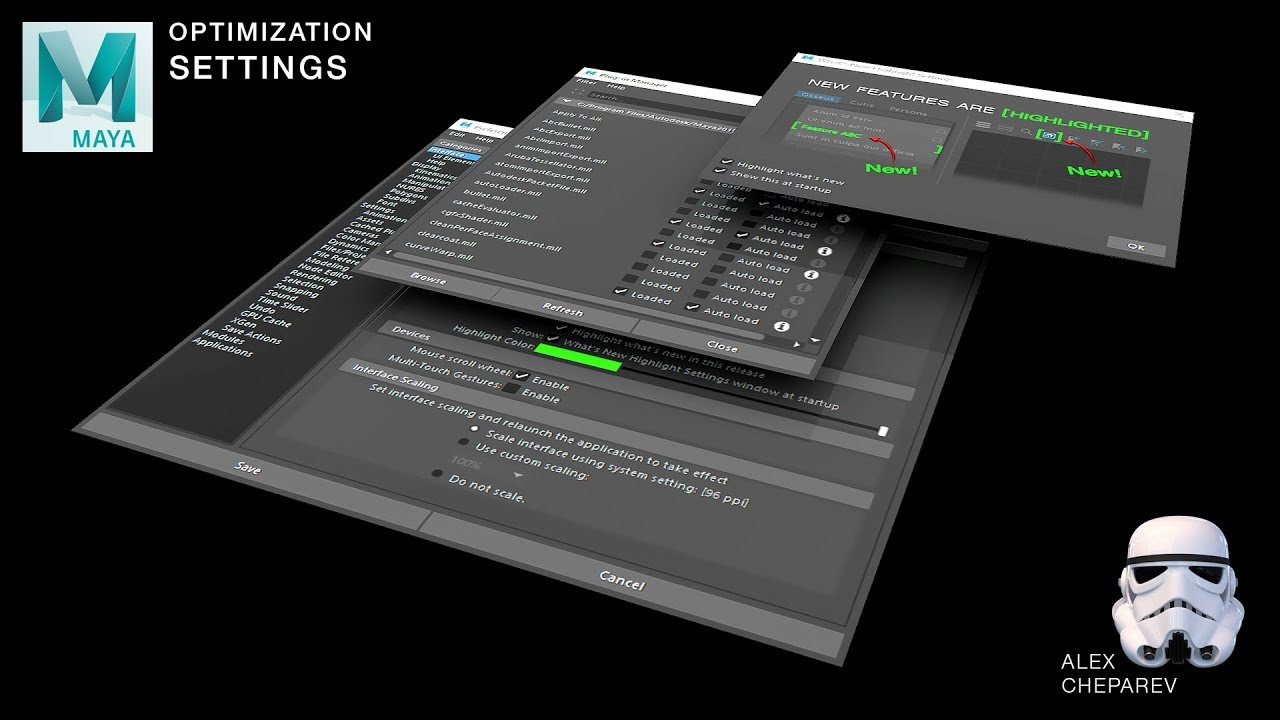Click the magnifier search icon in What's New window
The height and width of the screenshot is (720, 1280).
click(x=1026, y=131)
